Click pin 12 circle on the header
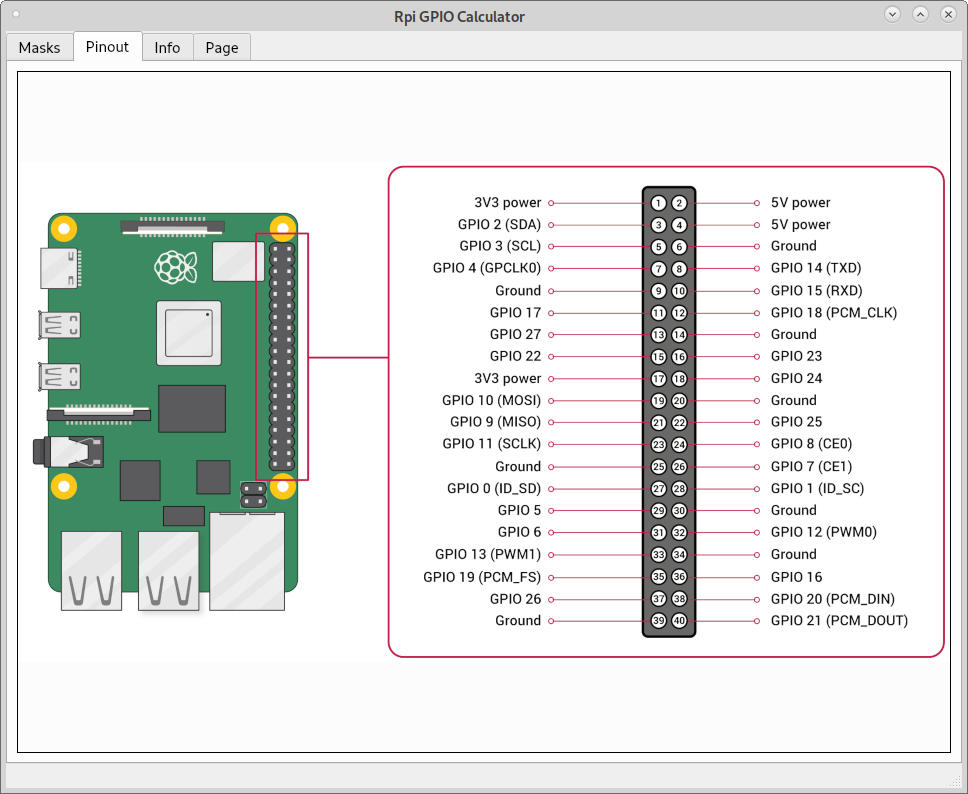The width and height of the screenshot is (968, 794). 679,313
